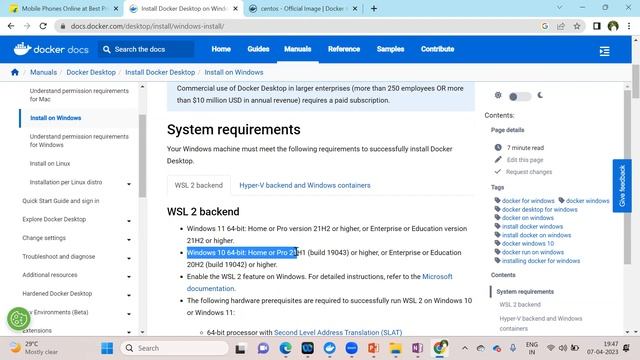Screen dimensions: 640x360
Task: Click the share page icon in address bar
Action: coord(561,26)
